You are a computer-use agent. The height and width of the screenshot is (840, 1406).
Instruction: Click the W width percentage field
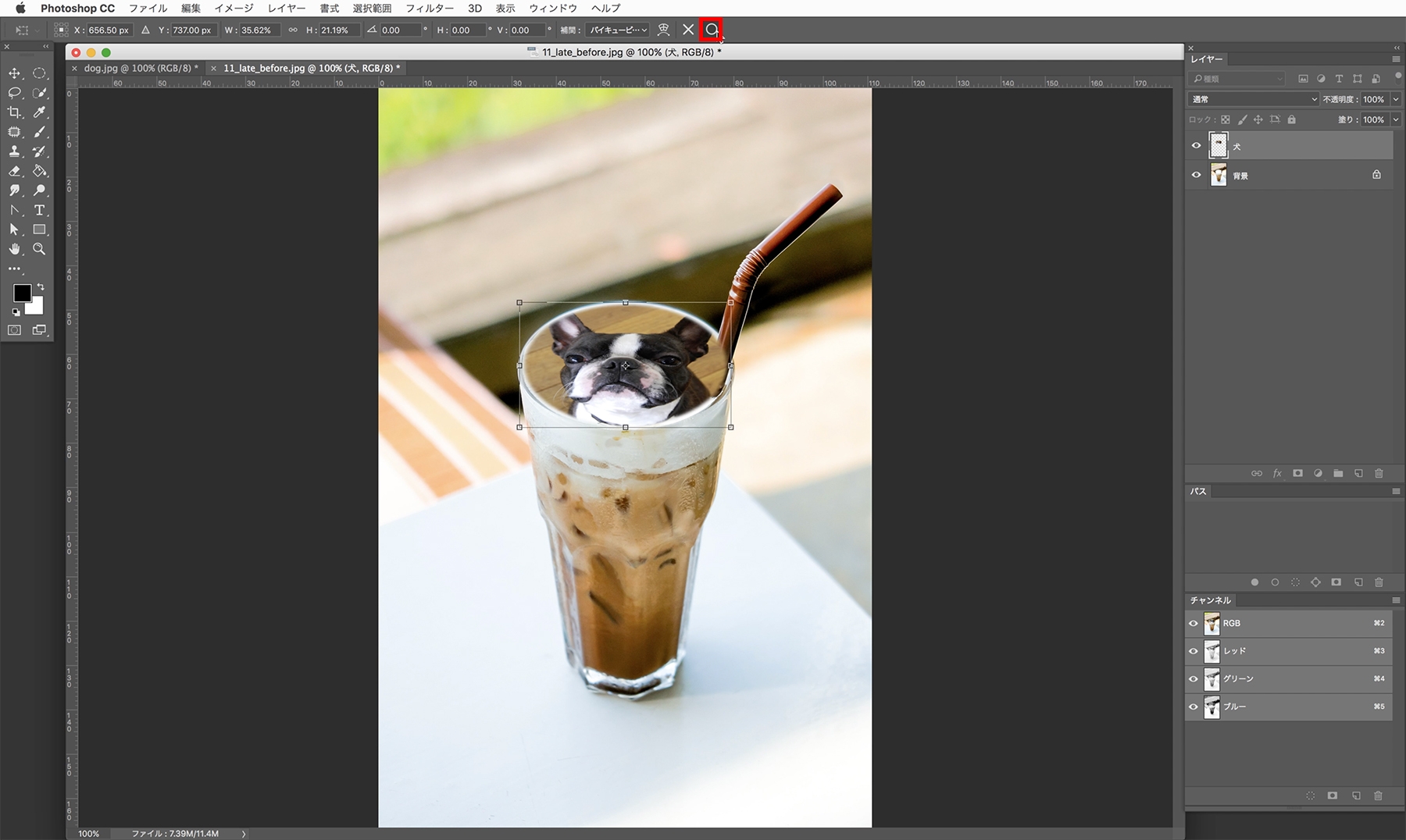pyautogui.click(x=259, y=30)
